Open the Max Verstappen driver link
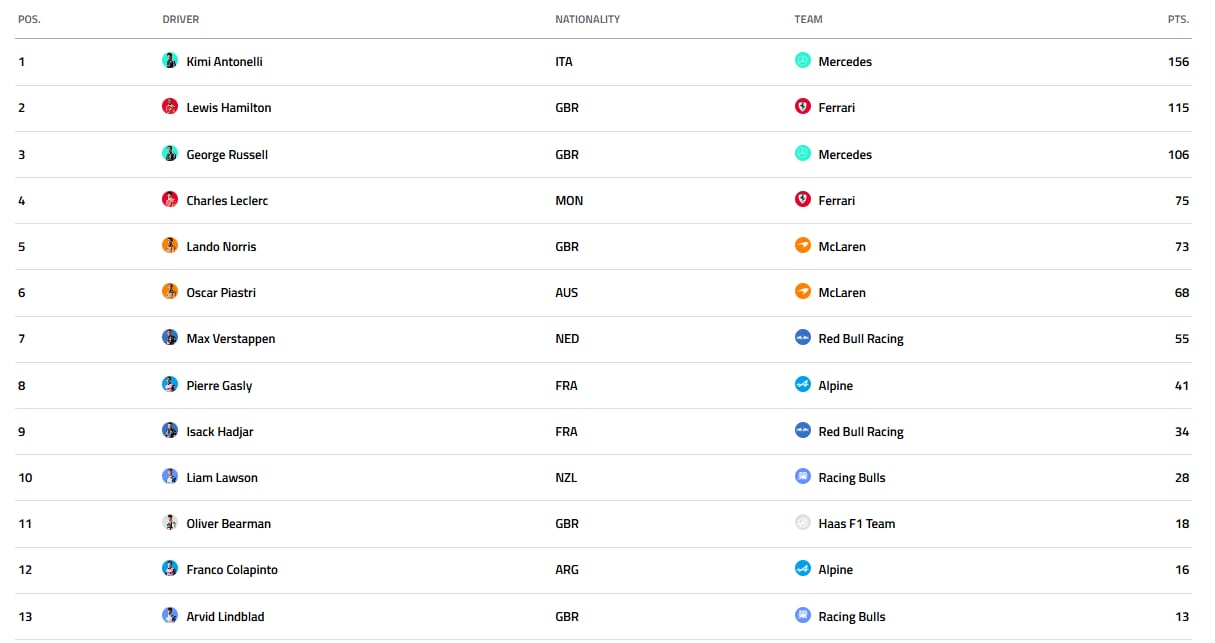Screen dimensions: 1215x643 pyautogui.click(x=231, y=339)
